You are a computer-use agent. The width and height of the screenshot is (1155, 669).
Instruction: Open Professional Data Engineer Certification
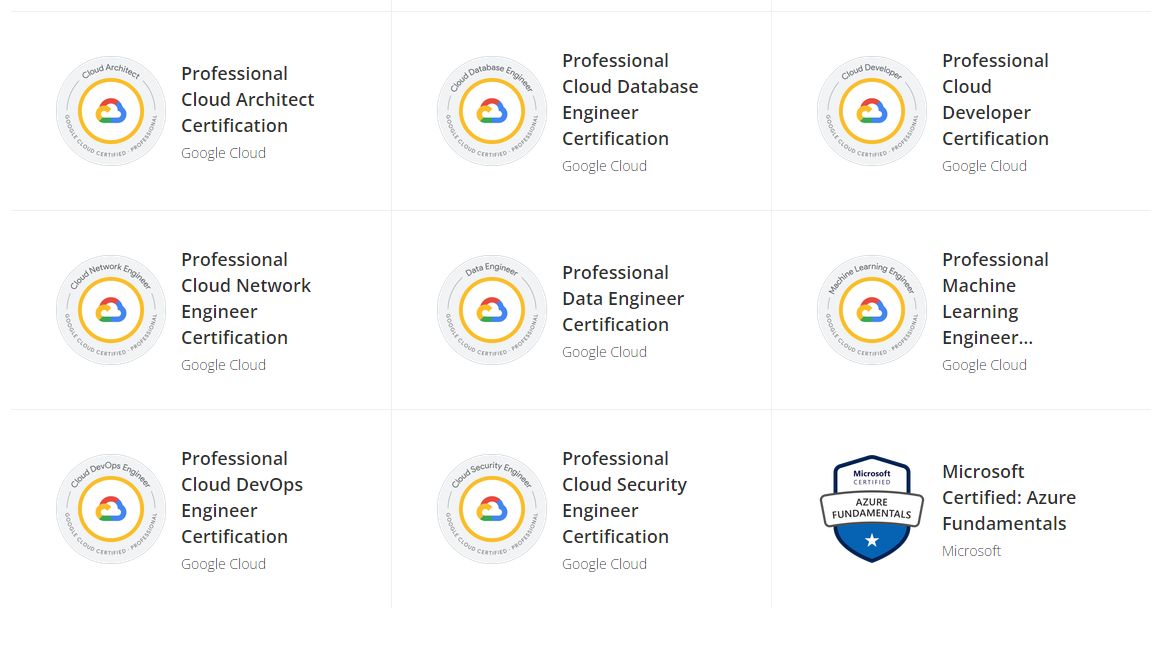tap(623, 298)
